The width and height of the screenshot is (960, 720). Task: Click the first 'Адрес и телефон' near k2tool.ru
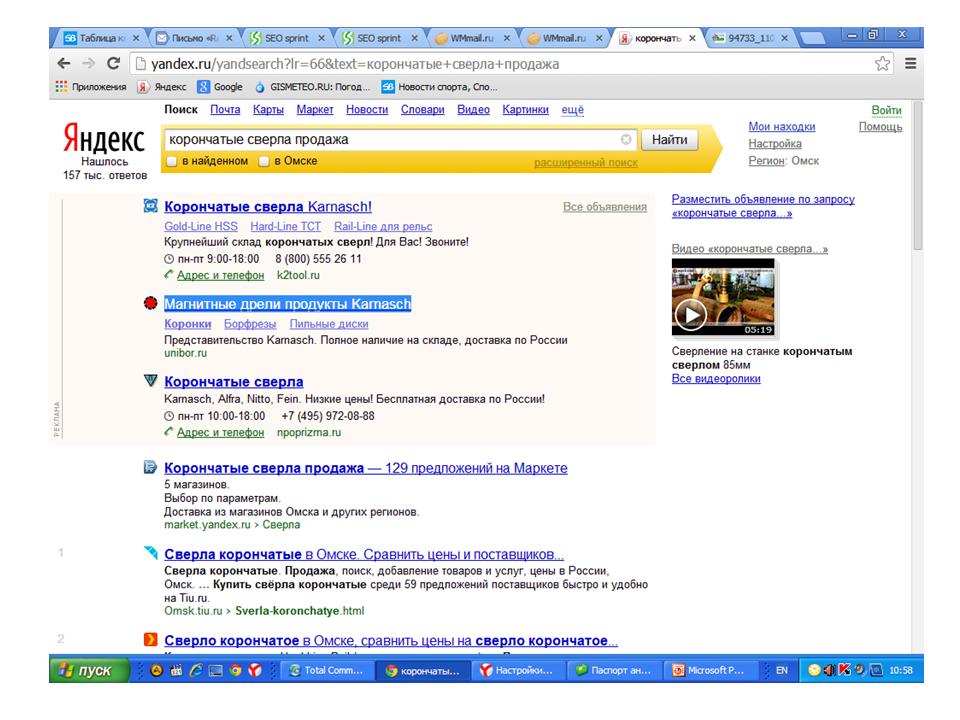[220, 276]
